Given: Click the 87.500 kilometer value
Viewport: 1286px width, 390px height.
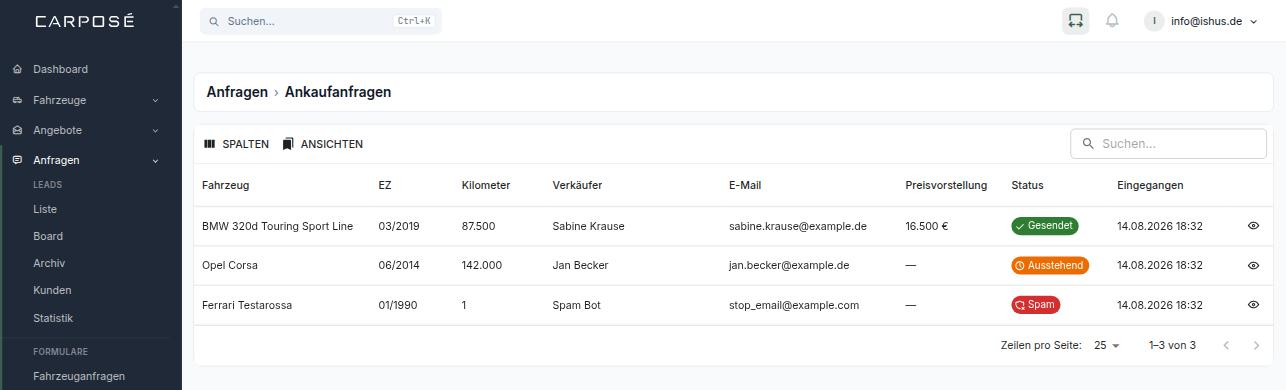Looking at the screenshot, I should (x=478, y=226).
